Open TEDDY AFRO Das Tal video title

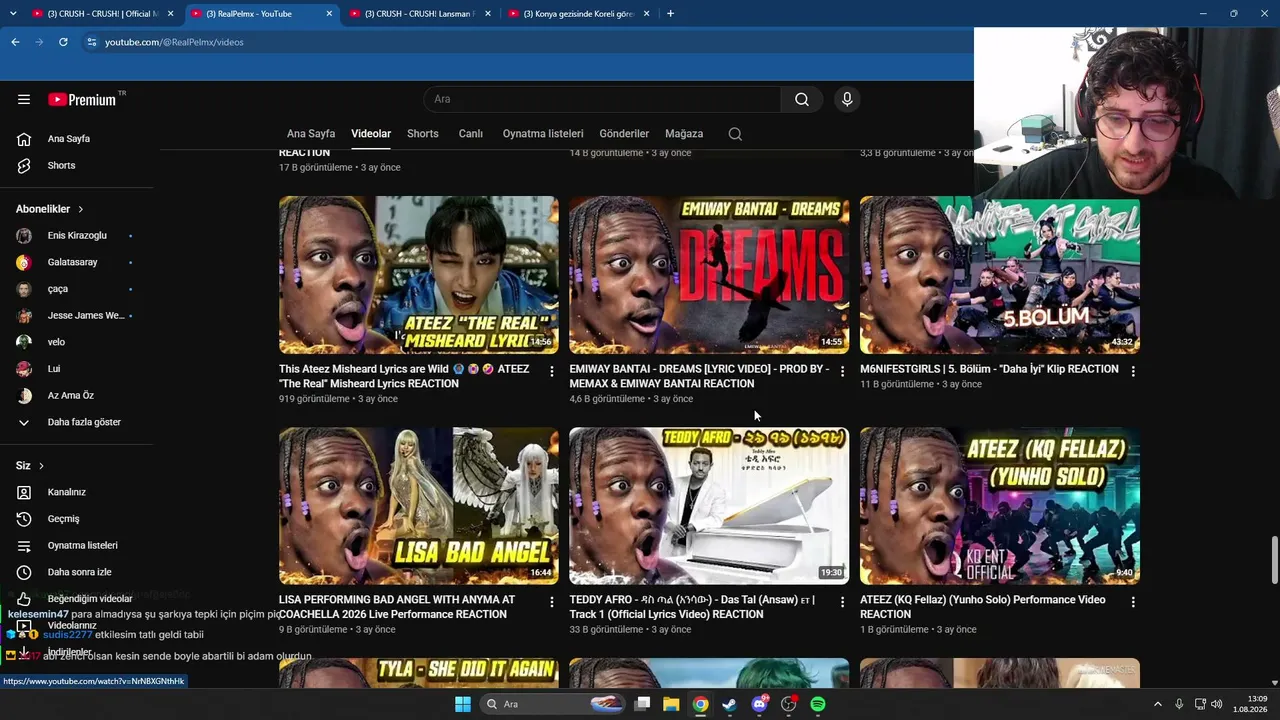(692, 607)
